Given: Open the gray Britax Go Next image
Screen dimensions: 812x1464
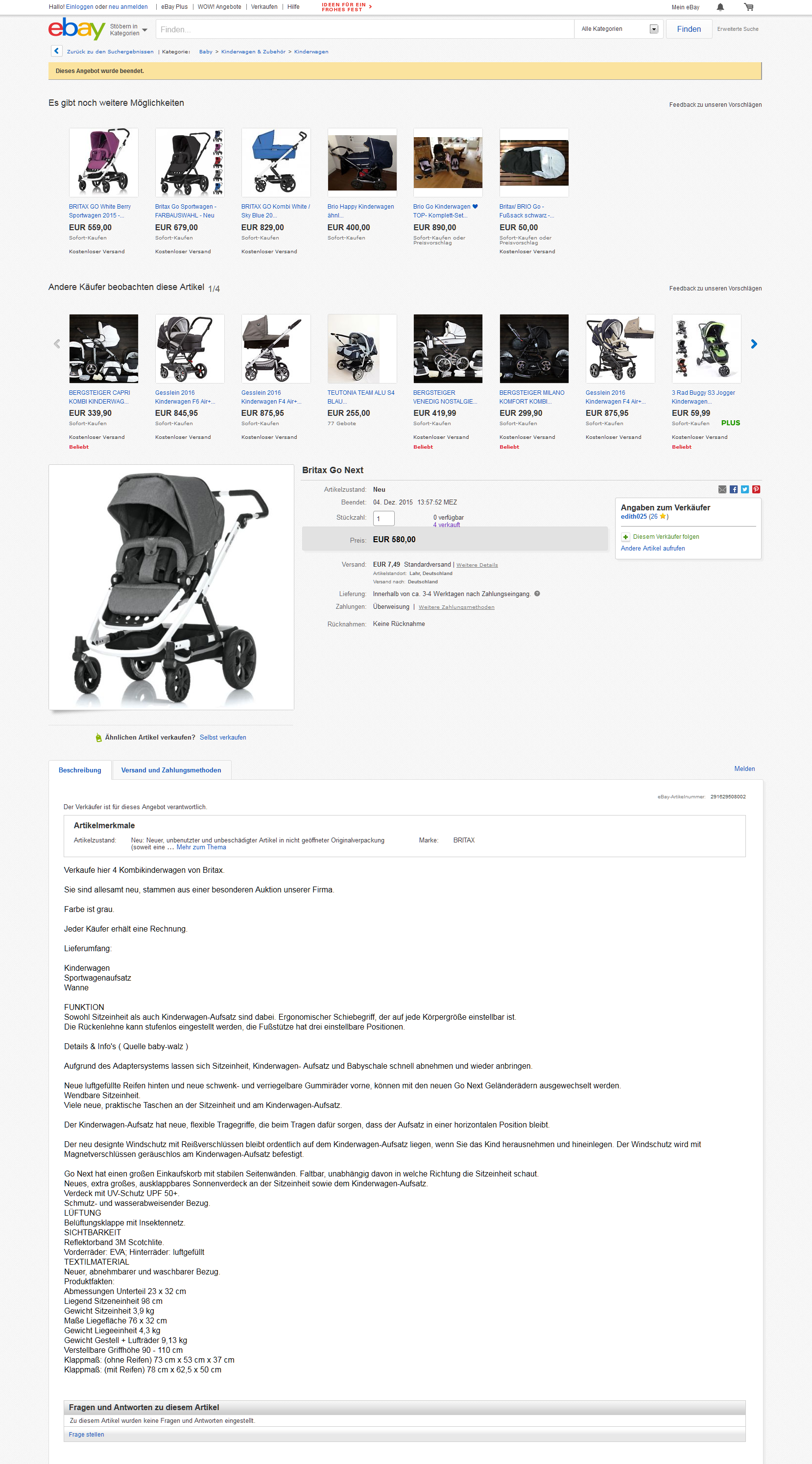Looking at the screenshot, I should coord(171,587).
